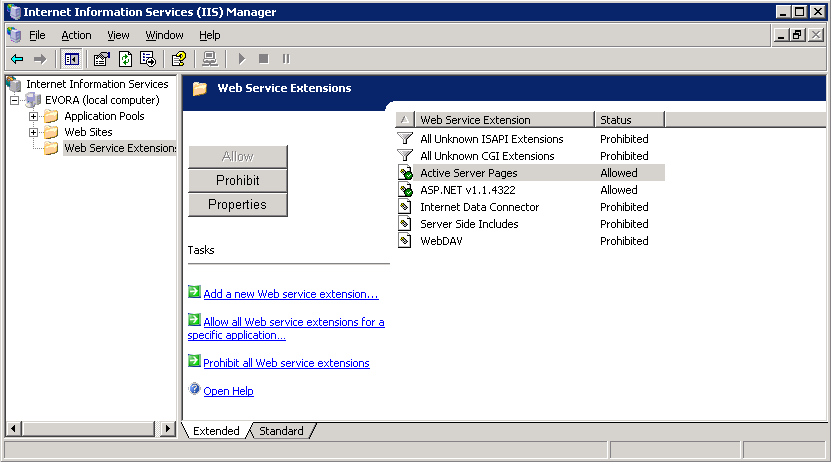Click the tree pane's right scroll arrow

pyautogui.click(x=168, y=429)
